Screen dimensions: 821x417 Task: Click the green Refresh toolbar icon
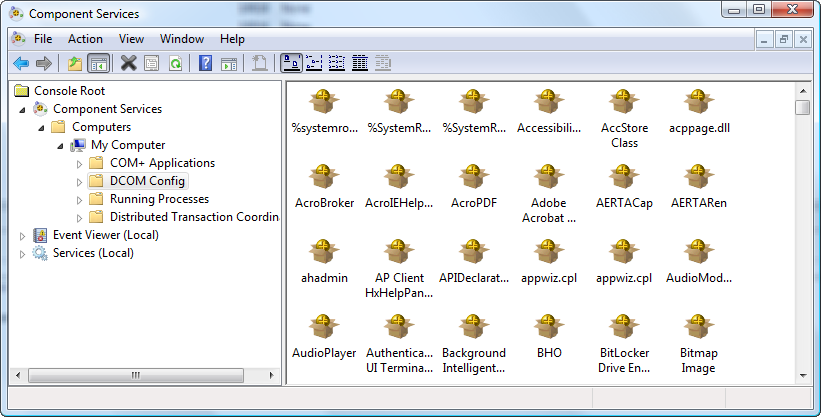point(175,63)
